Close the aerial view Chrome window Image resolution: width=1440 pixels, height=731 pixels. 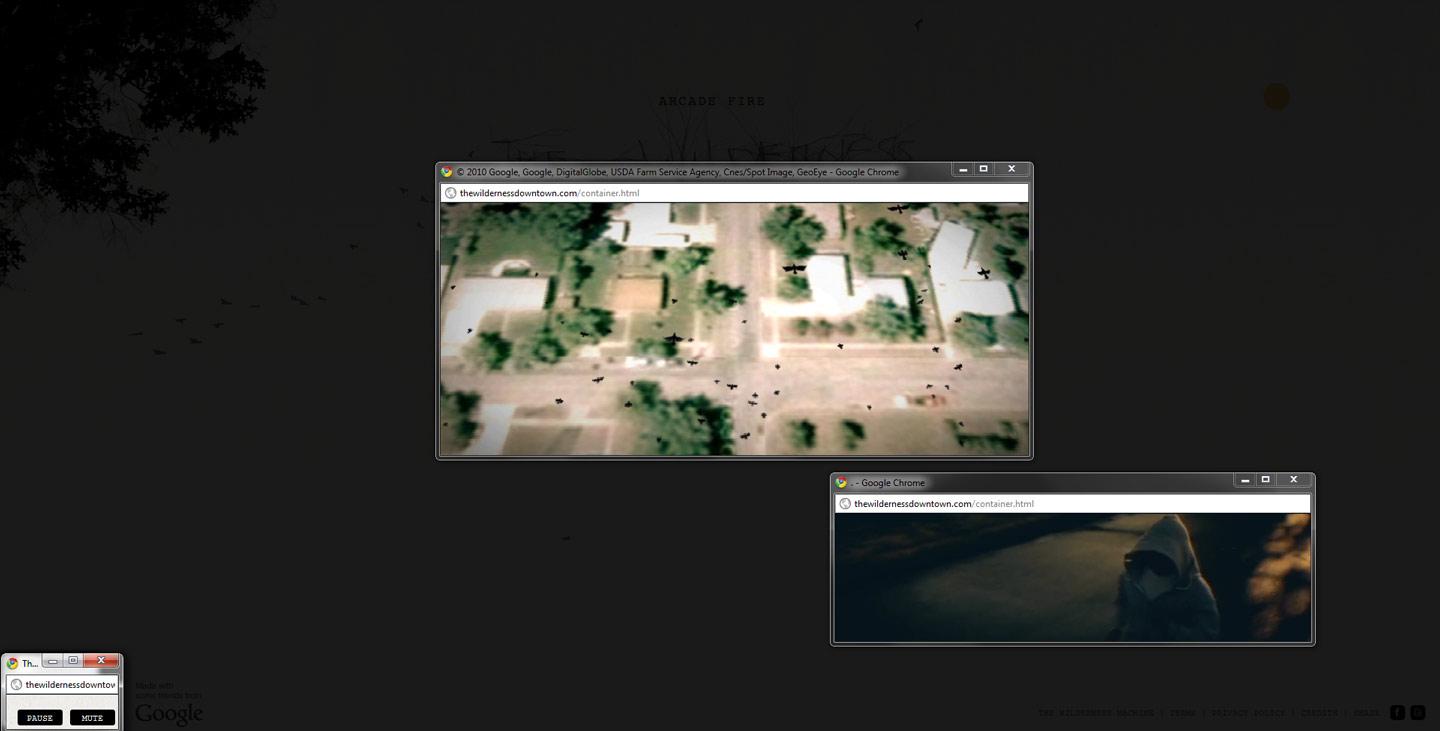click(1011, 170)
